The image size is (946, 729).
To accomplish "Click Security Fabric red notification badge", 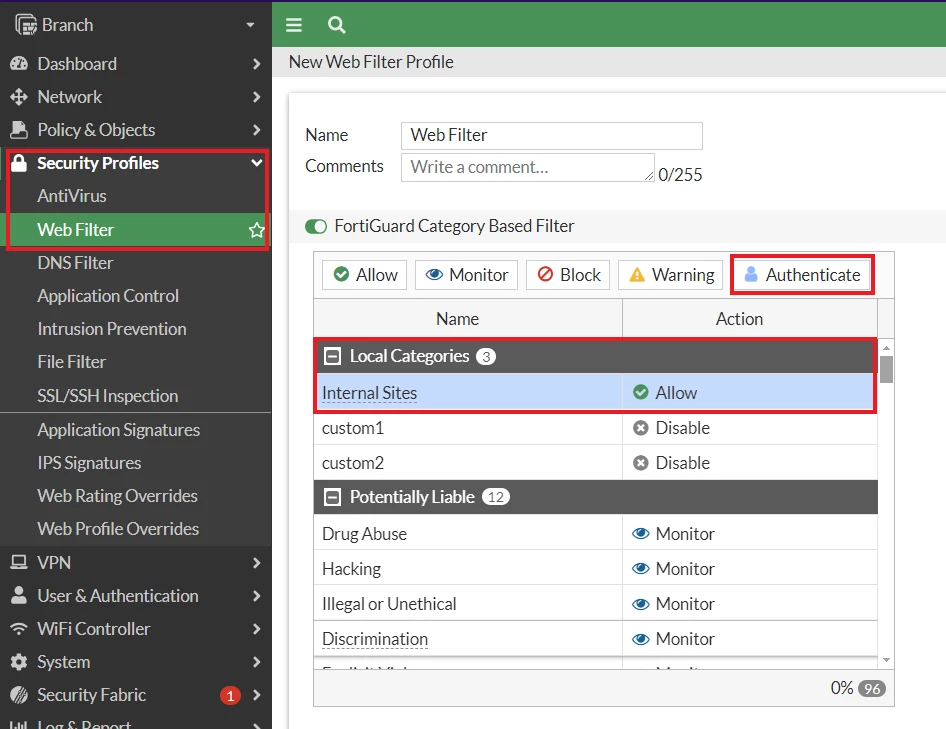I will pyautogui.click(x=230, y=696).
